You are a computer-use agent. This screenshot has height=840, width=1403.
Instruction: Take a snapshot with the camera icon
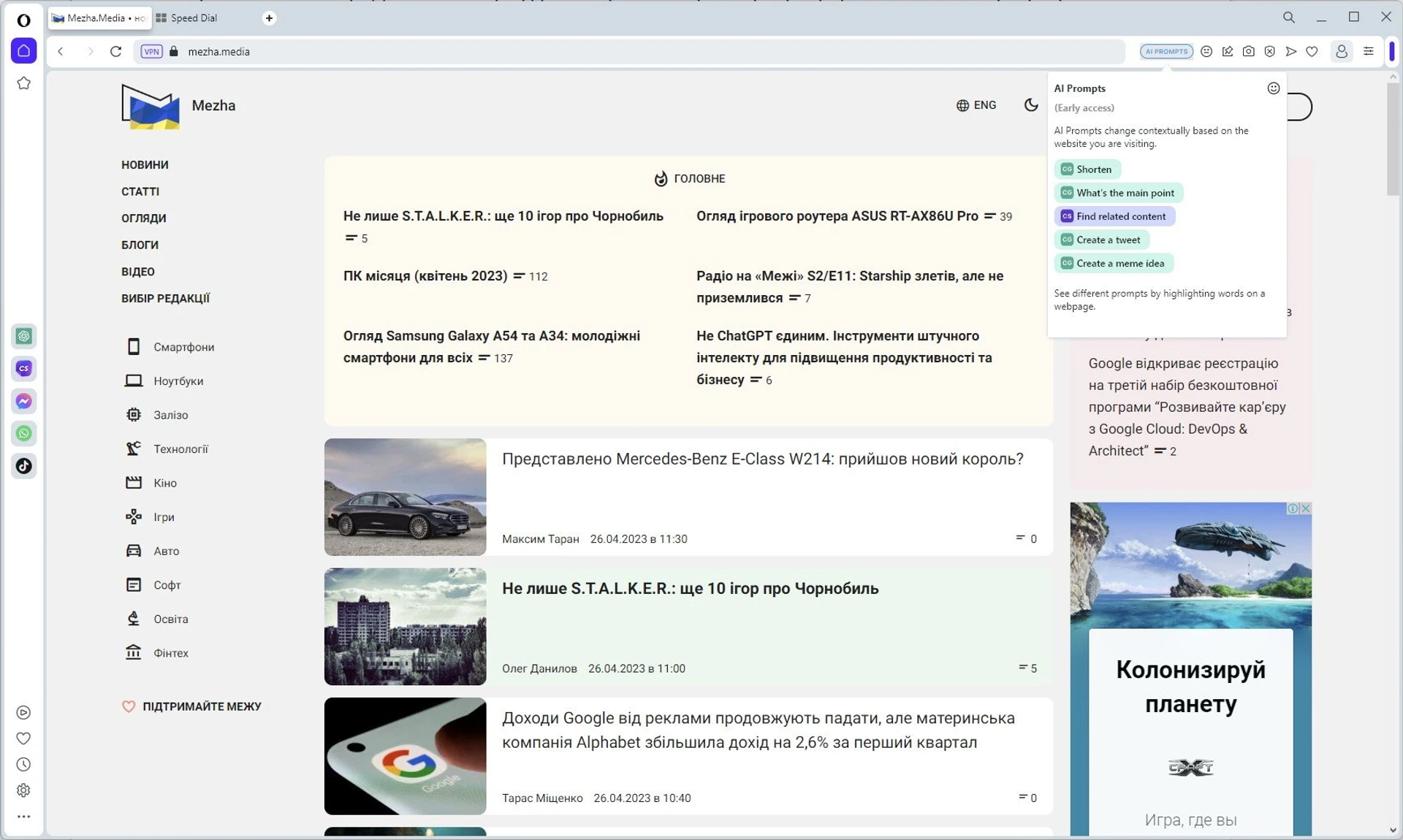pyautogui.click(x=1249, y=51)
